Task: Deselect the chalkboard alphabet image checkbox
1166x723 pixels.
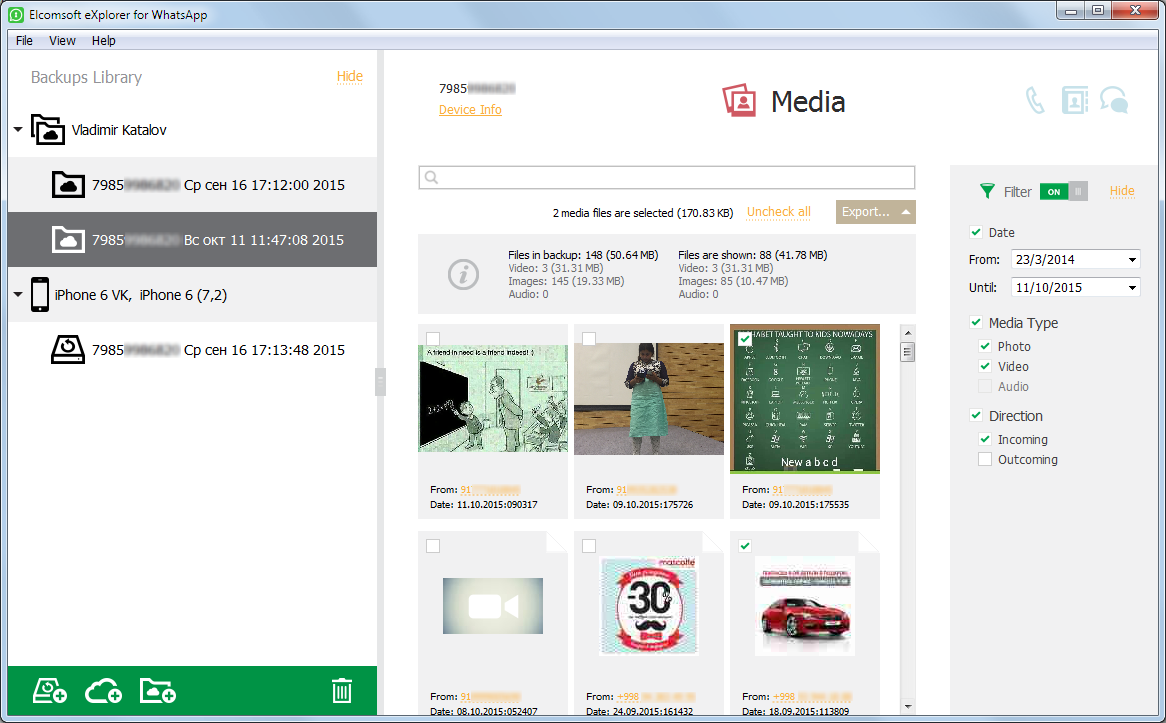Action: (744, 339)
